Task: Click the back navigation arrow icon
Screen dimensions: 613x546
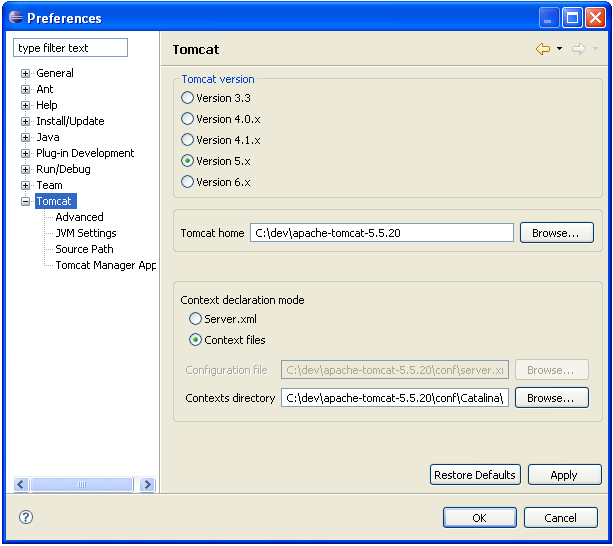Action: point(543,49)
